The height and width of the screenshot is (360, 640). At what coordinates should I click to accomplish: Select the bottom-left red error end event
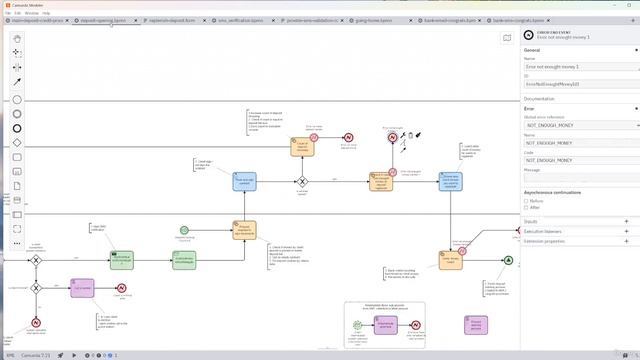click(36, 323)
